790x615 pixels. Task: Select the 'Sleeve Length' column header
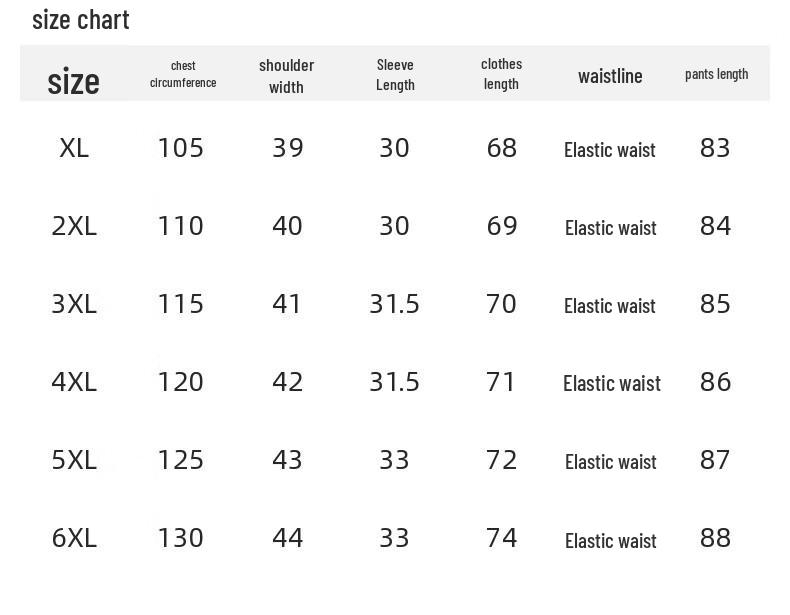[395, 75]
